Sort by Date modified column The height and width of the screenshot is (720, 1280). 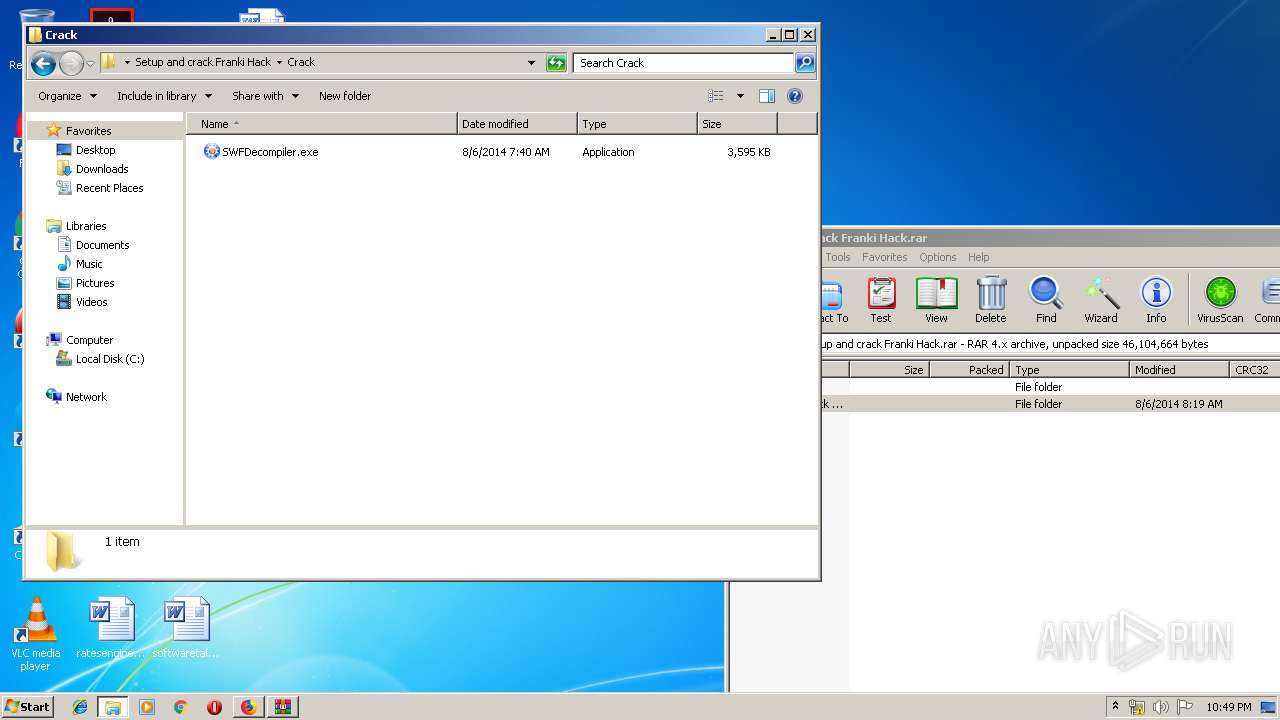point(517,124)
